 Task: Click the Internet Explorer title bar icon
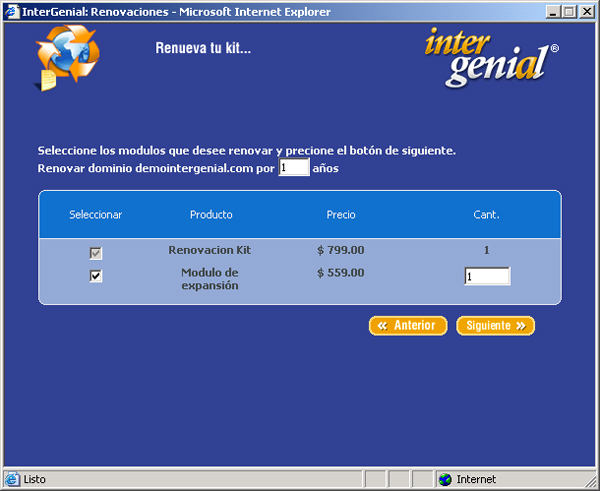tap(12, 11)
